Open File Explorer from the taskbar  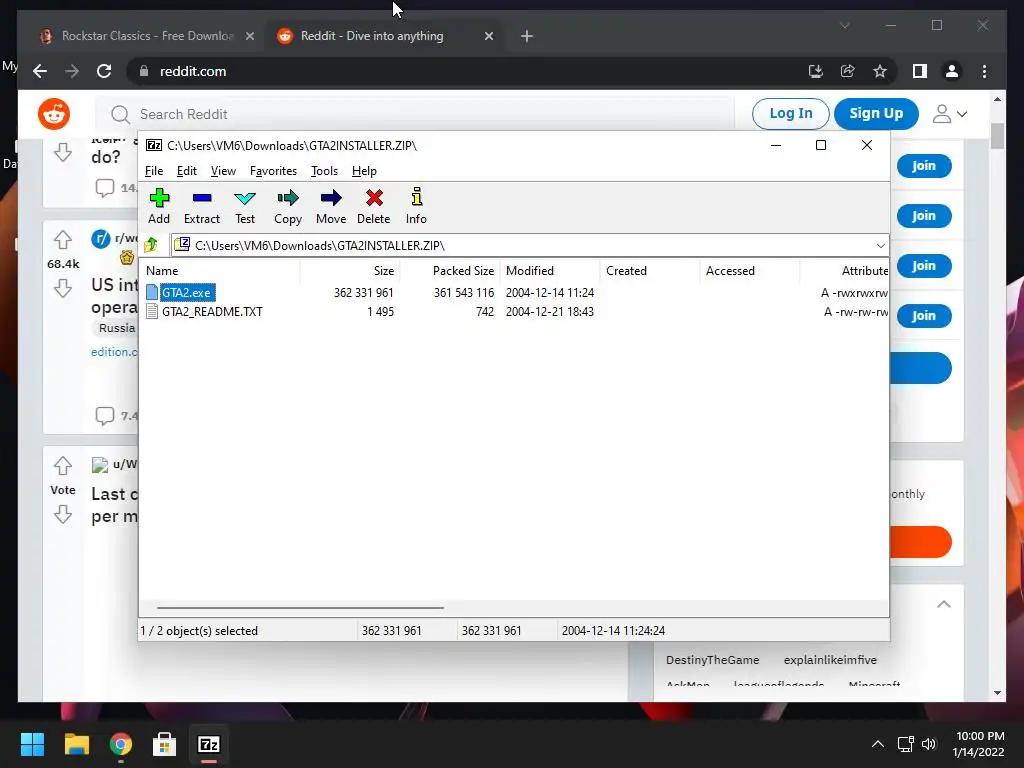tap(76, 744)
